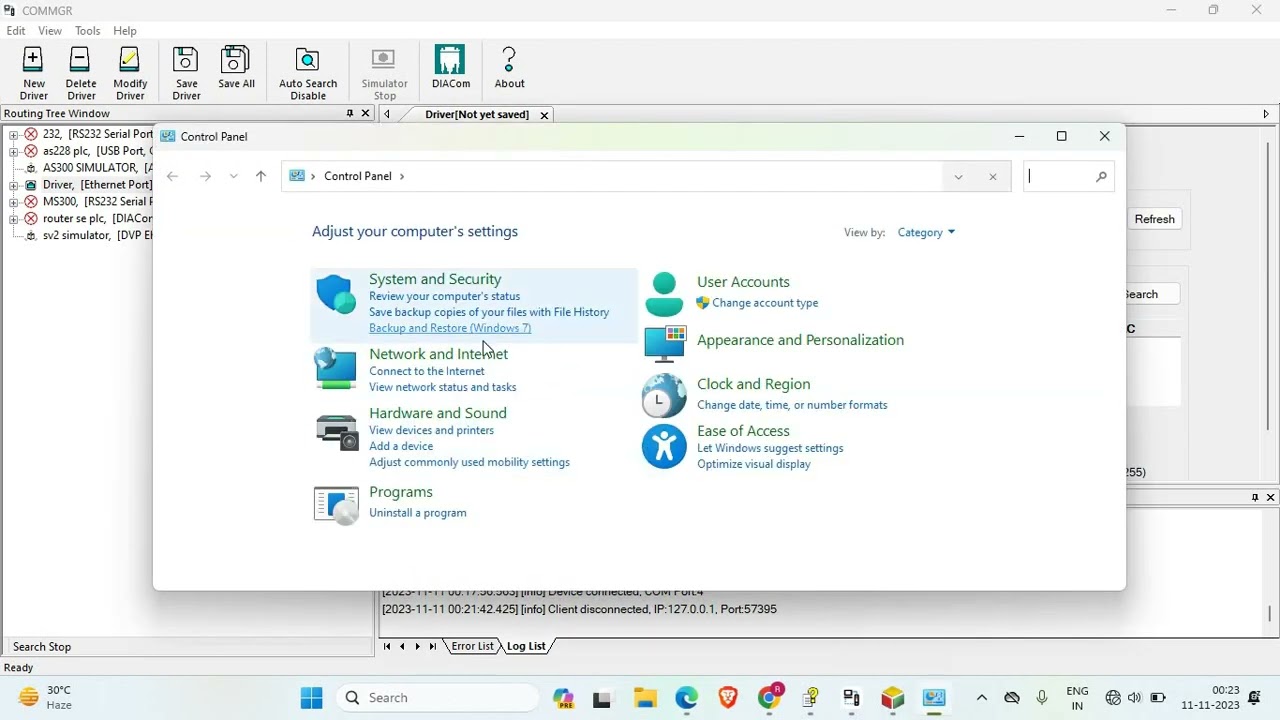Click the Delete Driver toolbar icon
1280x720 pixels.
(81, 72)
